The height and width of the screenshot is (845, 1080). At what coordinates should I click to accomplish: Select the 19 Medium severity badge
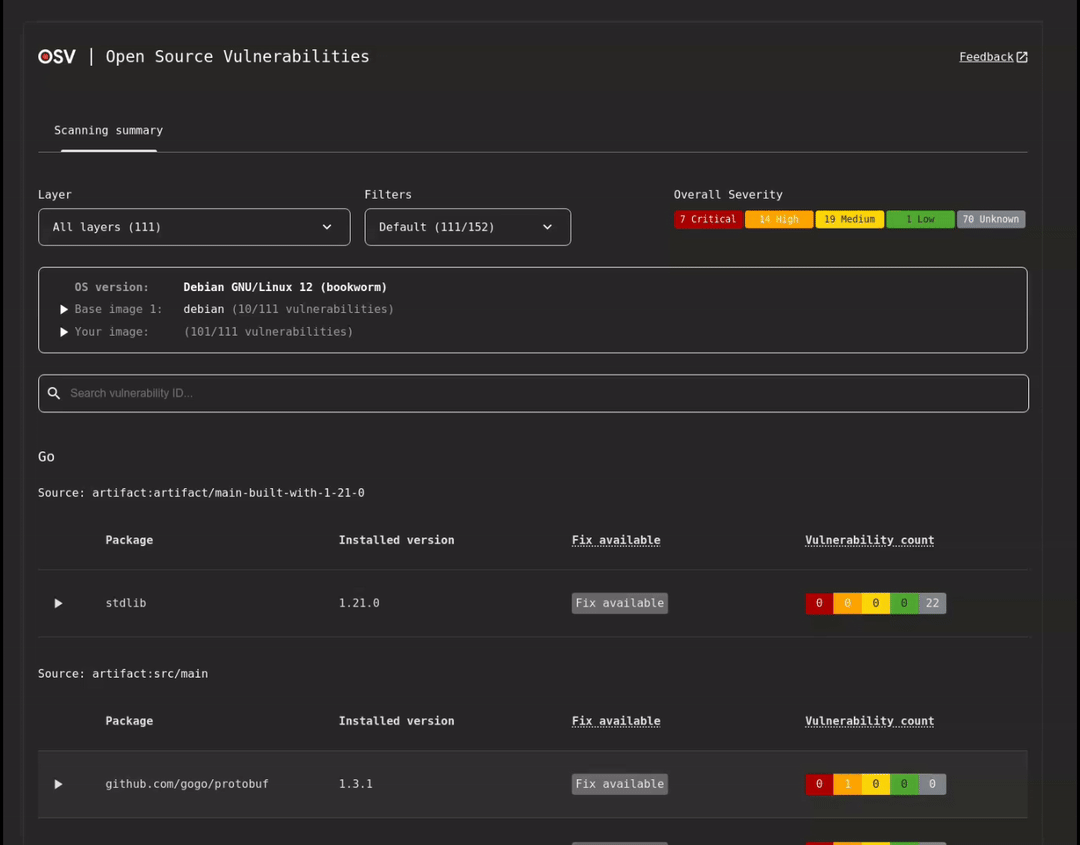click(x=849, y=218)
